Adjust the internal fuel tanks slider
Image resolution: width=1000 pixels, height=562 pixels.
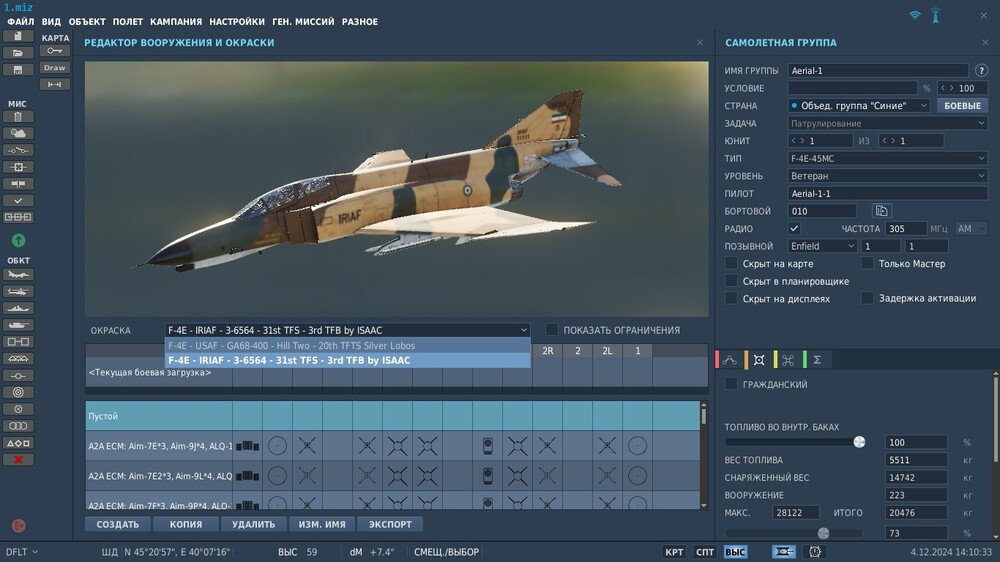pyautogui.click(x=795, y=442)
